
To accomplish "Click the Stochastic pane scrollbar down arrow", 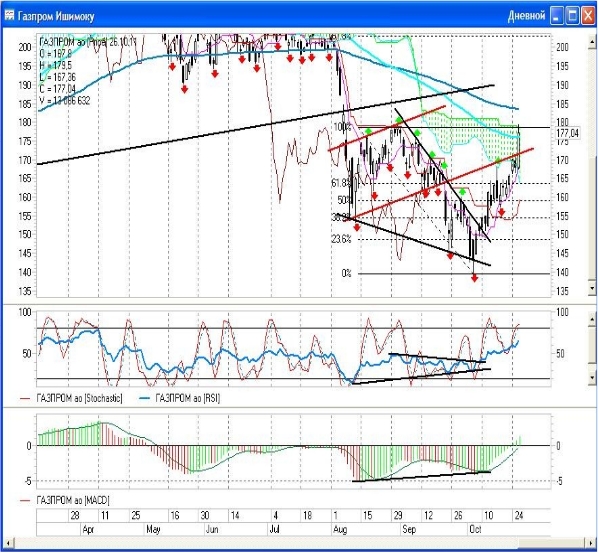I will 592,378.
